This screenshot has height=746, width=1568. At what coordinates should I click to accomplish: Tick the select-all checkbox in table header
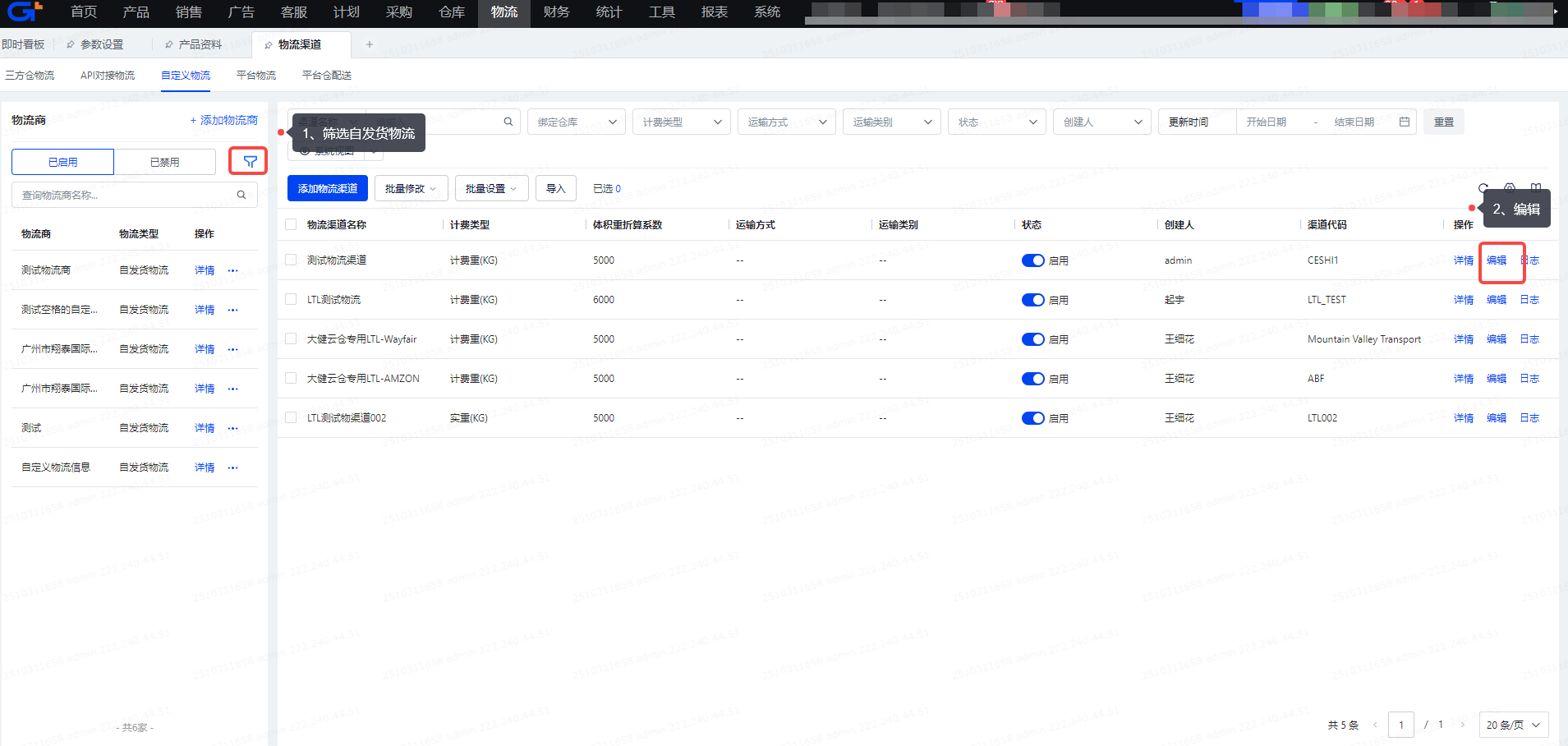291,224
